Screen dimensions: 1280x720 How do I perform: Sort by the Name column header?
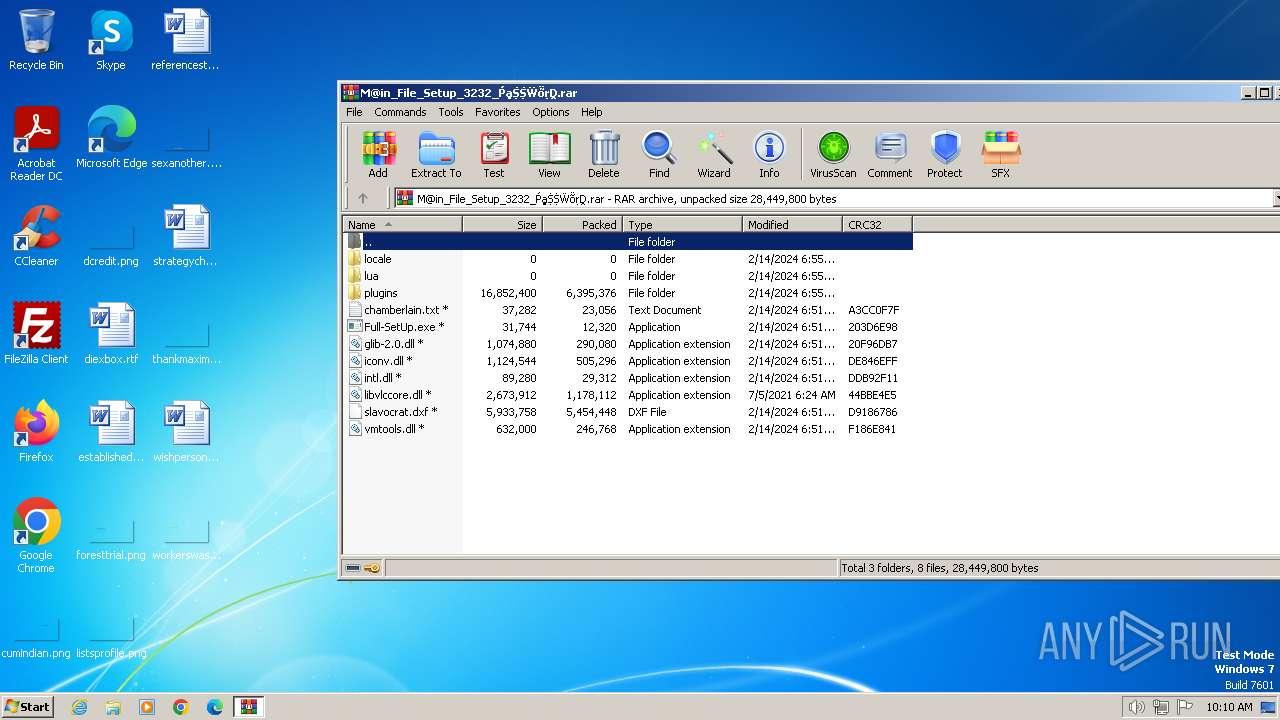[x=402, y=225]
